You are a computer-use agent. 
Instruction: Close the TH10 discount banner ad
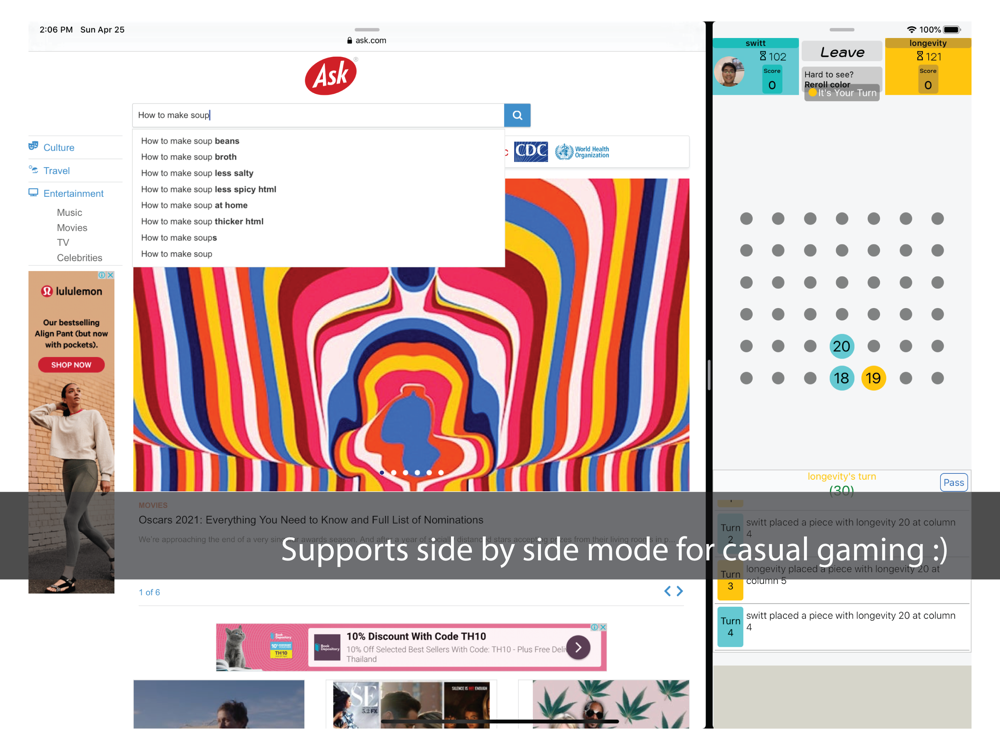pyautogui.click(x=603, y=627)
